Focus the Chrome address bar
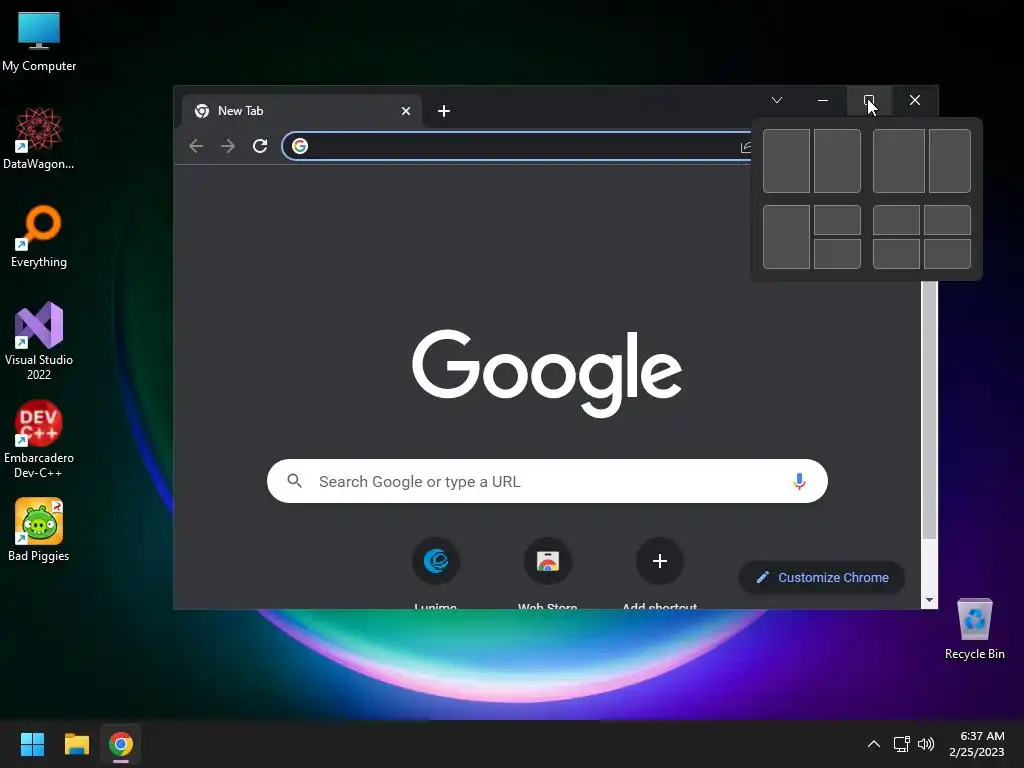 coord(516,146)
